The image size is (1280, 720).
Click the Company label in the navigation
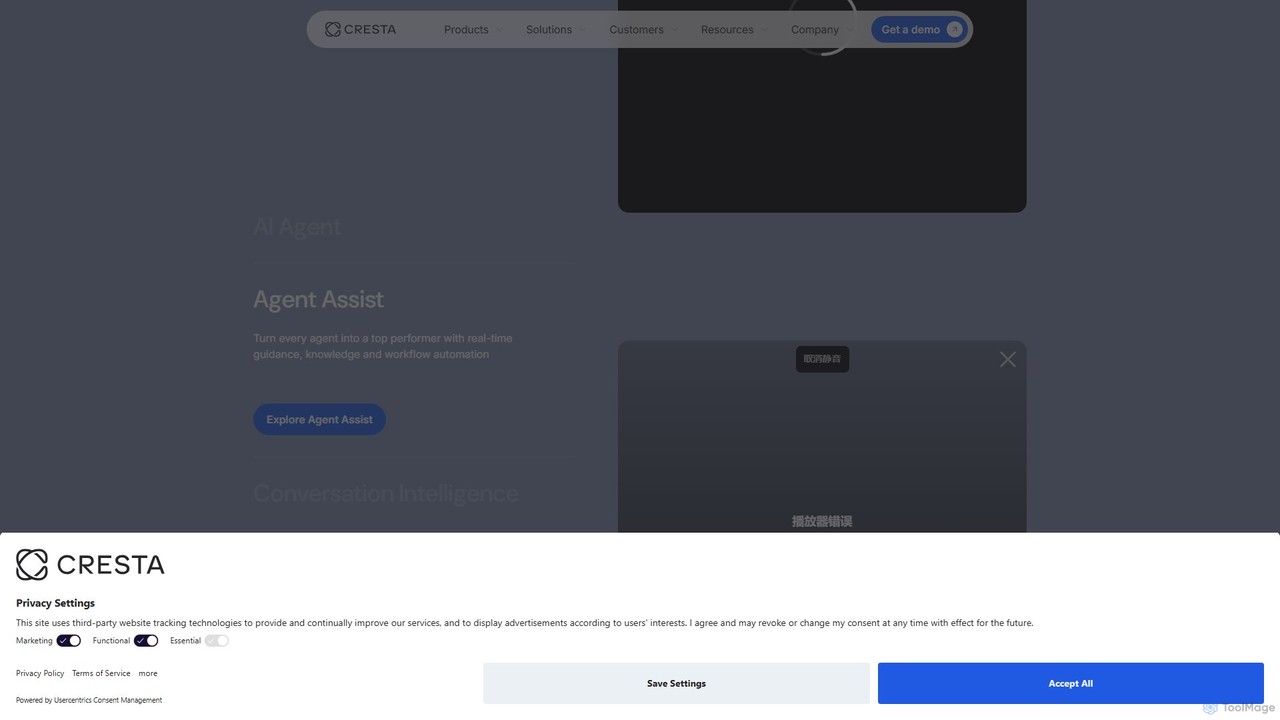click(815, 30)
